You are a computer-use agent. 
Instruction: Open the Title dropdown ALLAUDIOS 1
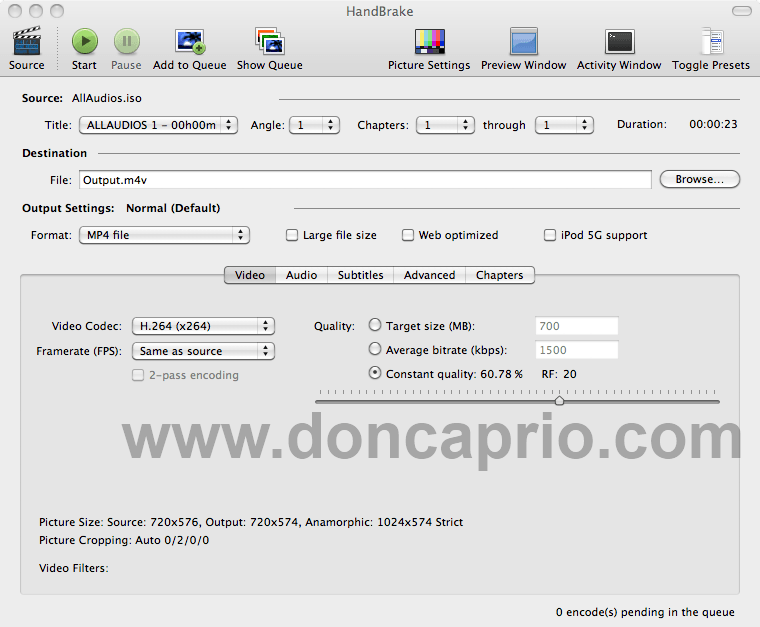tap(158, 125)
